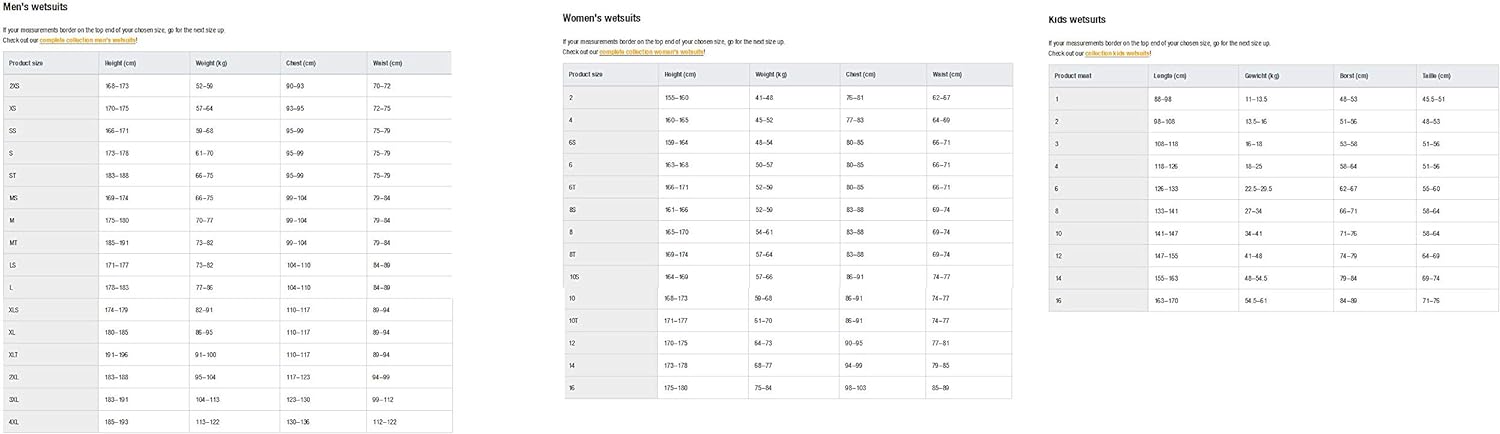Screen dimensions: 1500x434
Task: Click the Men's wetsuits heading
Action: point(35,7)
